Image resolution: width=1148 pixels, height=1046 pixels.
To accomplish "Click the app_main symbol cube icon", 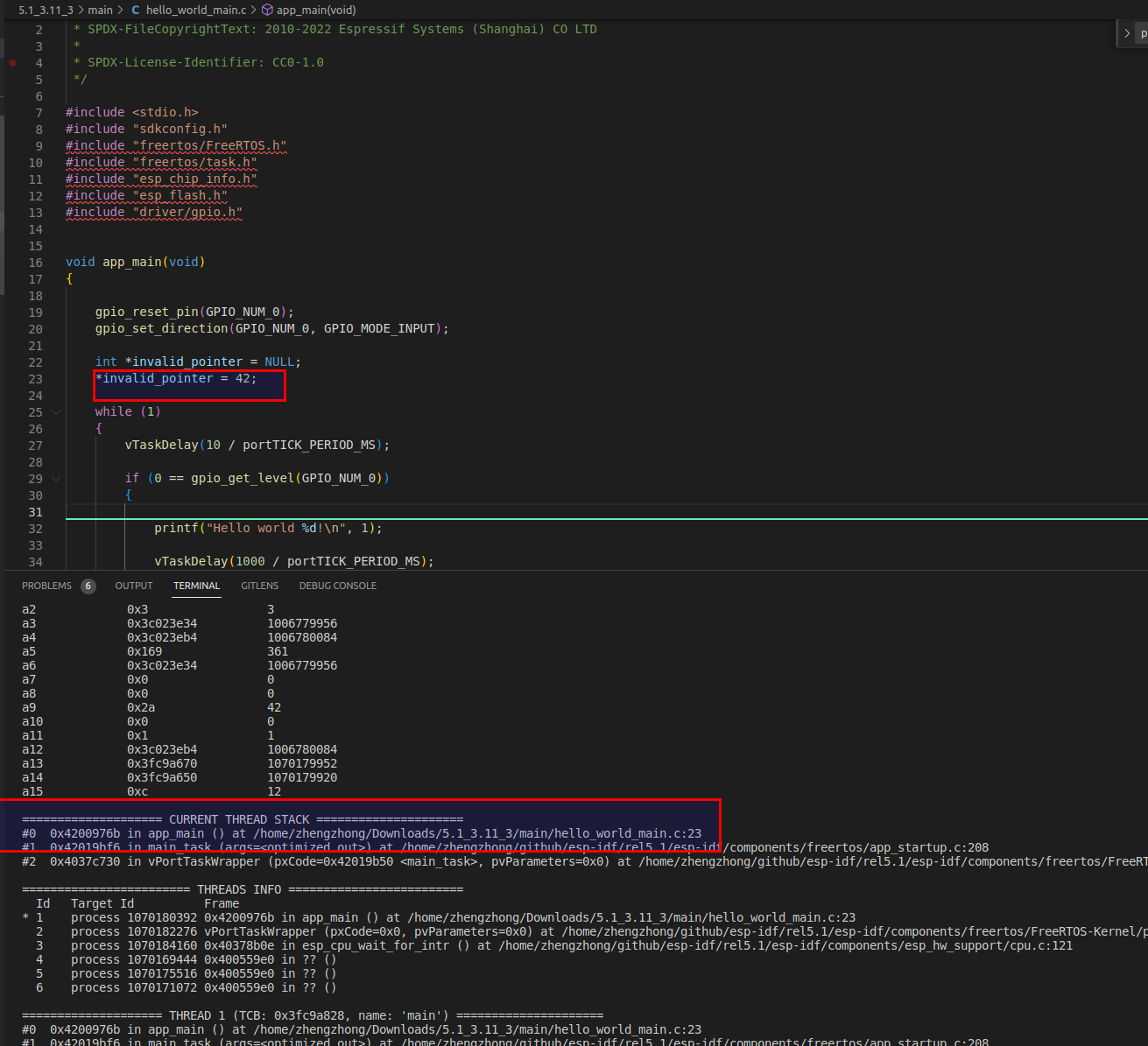I will [267, 10].
